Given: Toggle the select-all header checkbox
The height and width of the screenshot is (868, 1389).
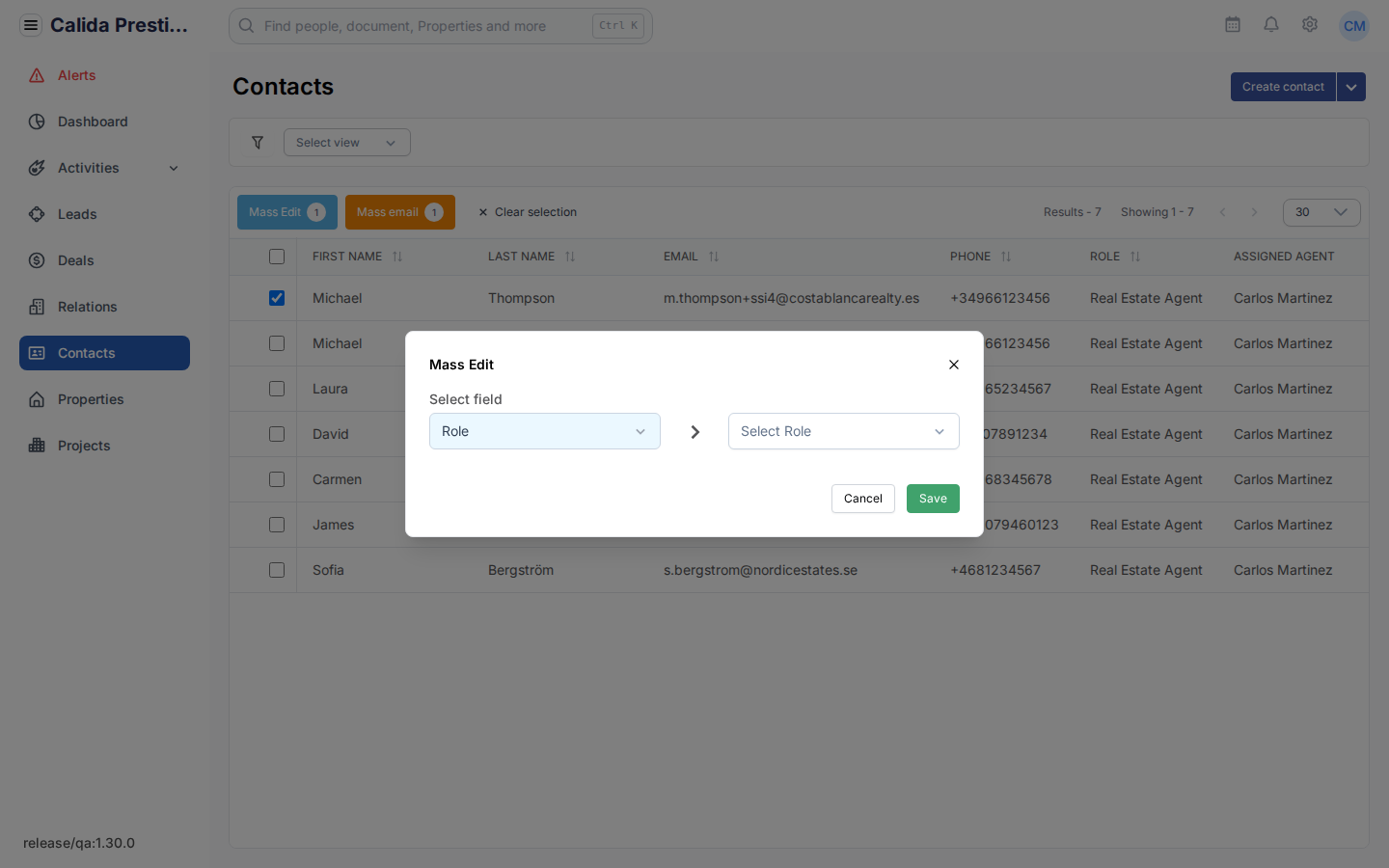Looking at the screenshot, I should 277,257.
